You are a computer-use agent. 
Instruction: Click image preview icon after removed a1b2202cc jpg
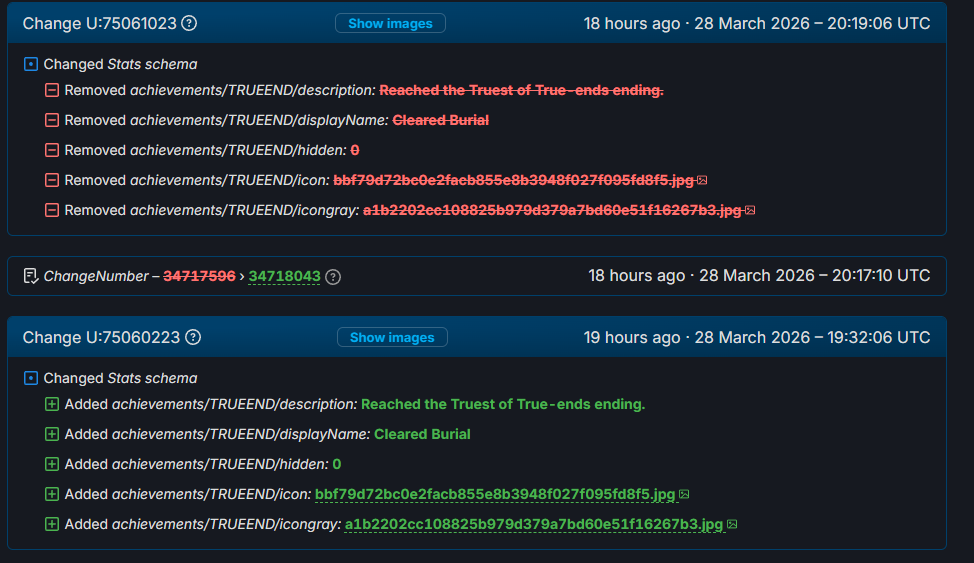tap(750, 210)
